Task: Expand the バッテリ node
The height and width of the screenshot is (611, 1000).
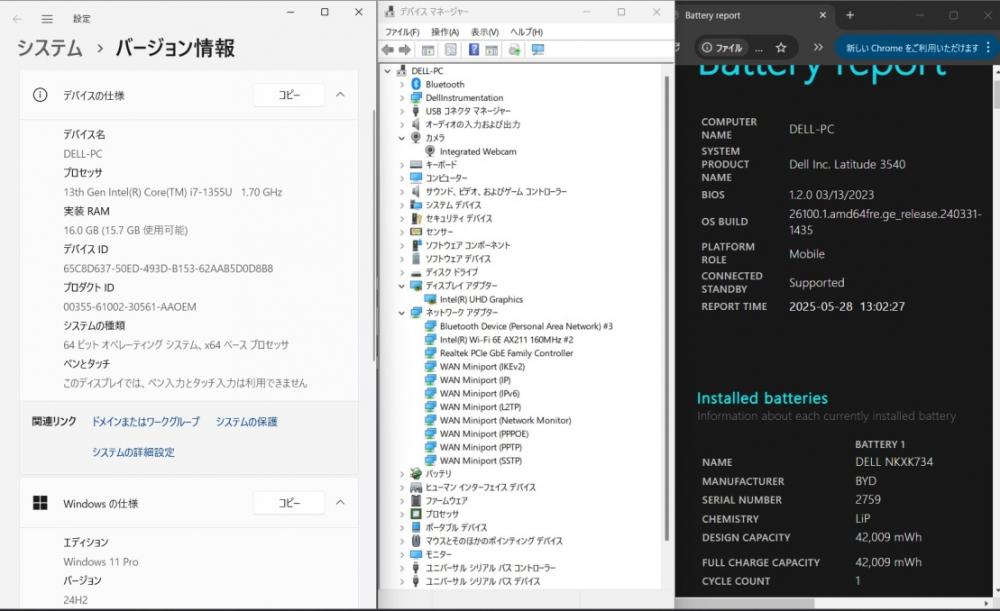Action: coord(402,474)
